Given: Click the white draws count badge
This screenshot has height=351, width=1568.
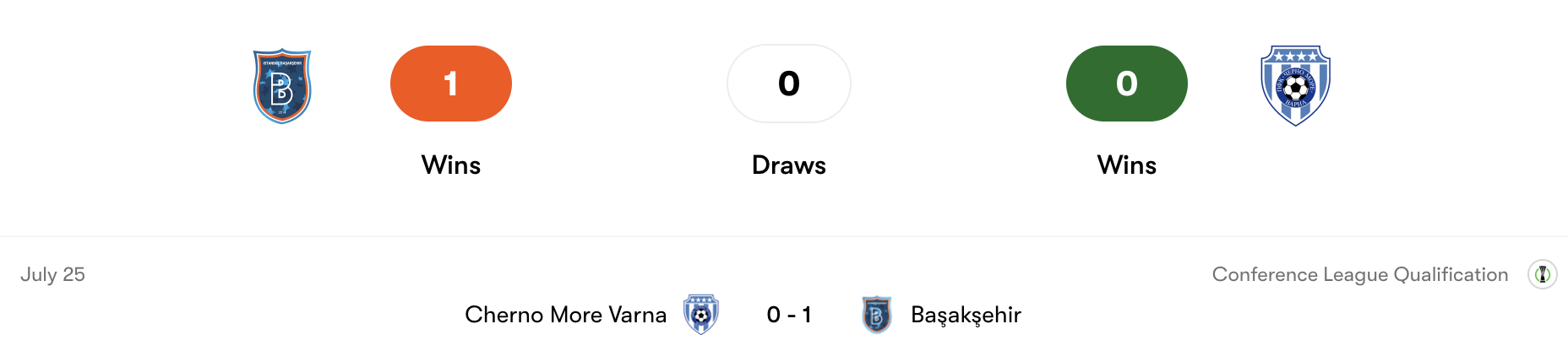Looking at the screenshot, I should pos(789,84).
